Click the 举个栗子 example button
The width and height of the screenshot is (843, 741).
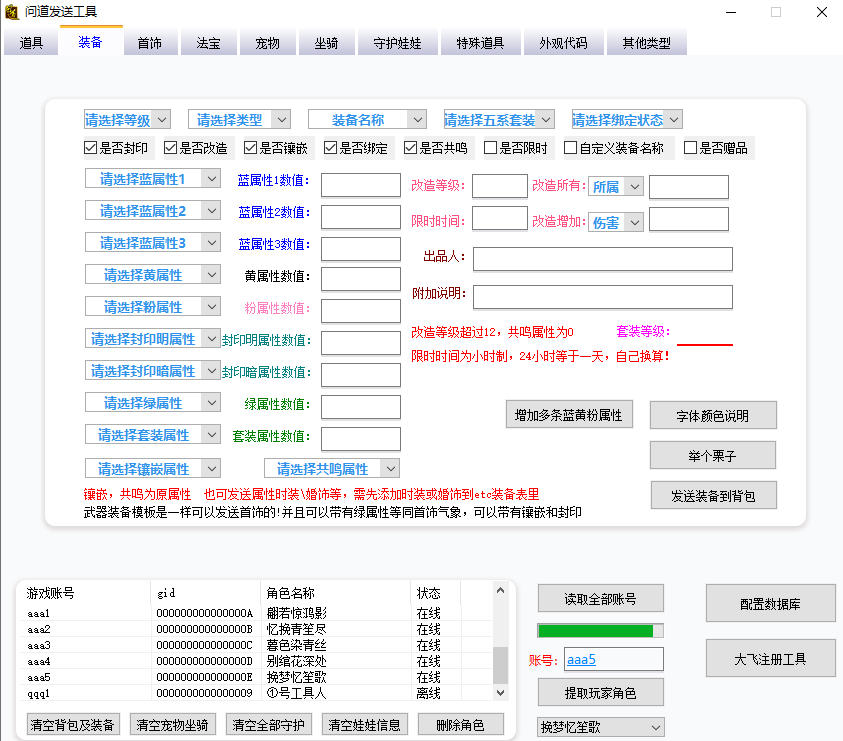(x=713, y=455)
